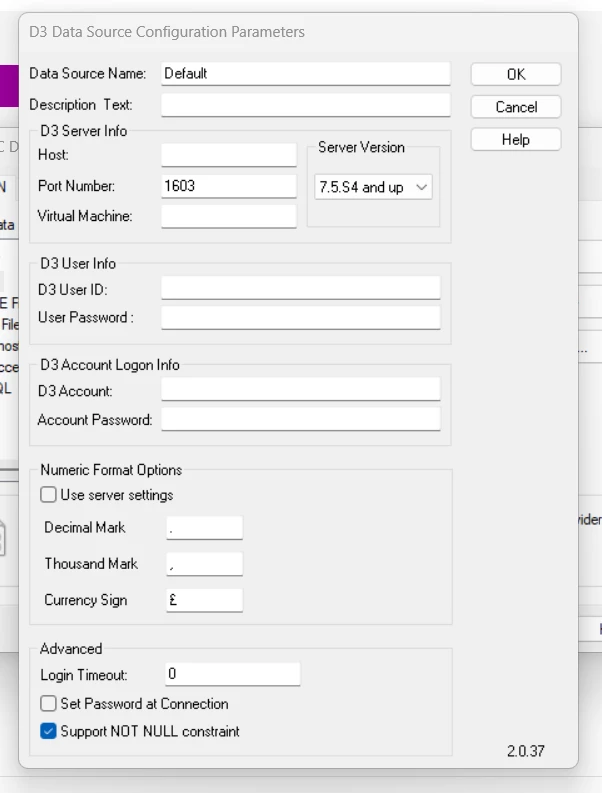This screenshot has height=793, width=602.
Task: Select the version number 2.0.37 text
Action: [526, 751]
